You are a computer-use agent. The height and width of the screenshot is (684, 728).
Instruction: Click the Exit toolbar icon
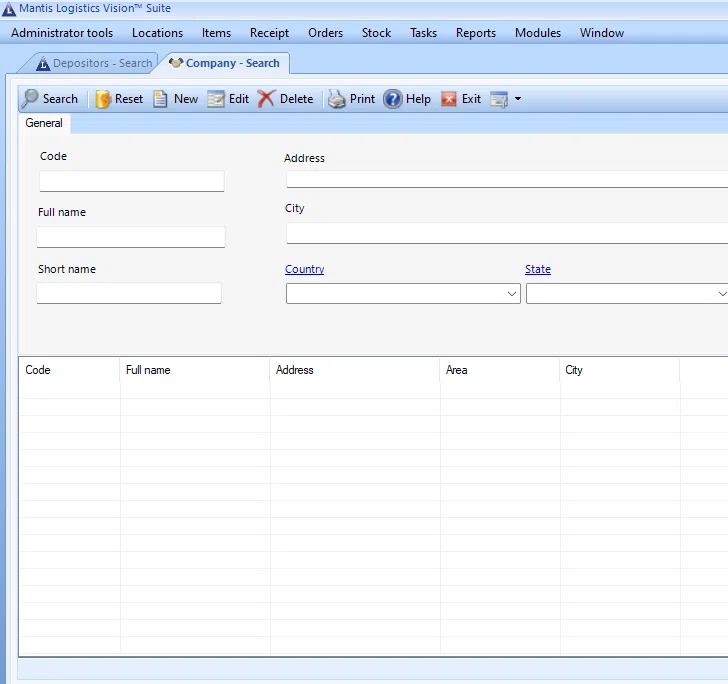[449, 99]
